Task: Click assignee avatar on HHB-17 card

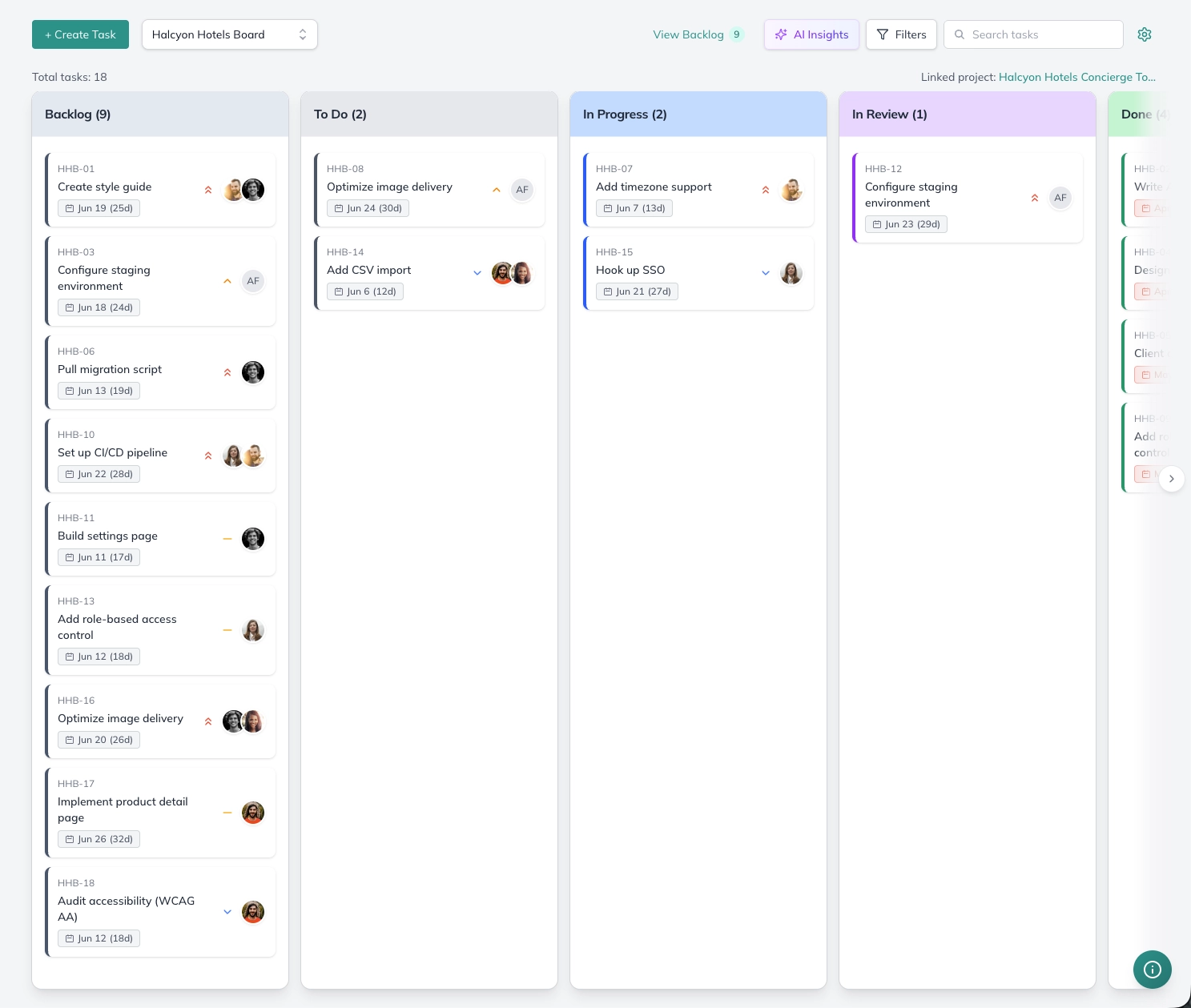Action: [253, 813]
